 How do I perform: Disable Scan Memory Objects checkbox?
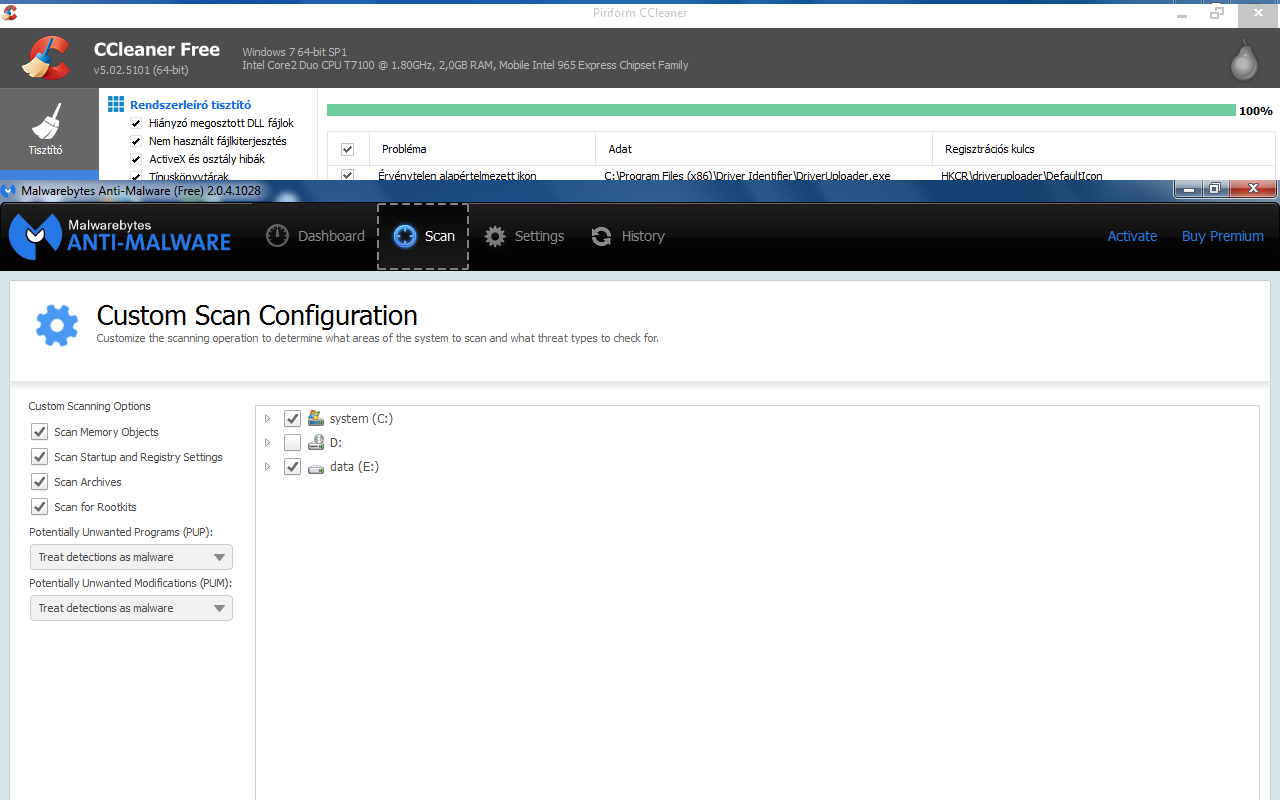(40, 432)
